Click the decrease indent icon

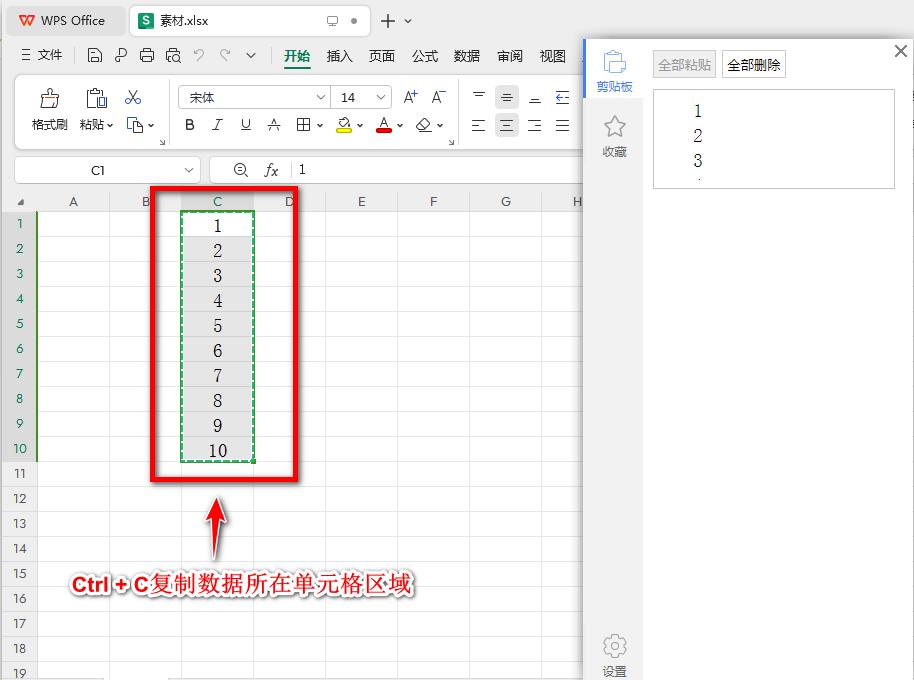(x=563, y=97)
